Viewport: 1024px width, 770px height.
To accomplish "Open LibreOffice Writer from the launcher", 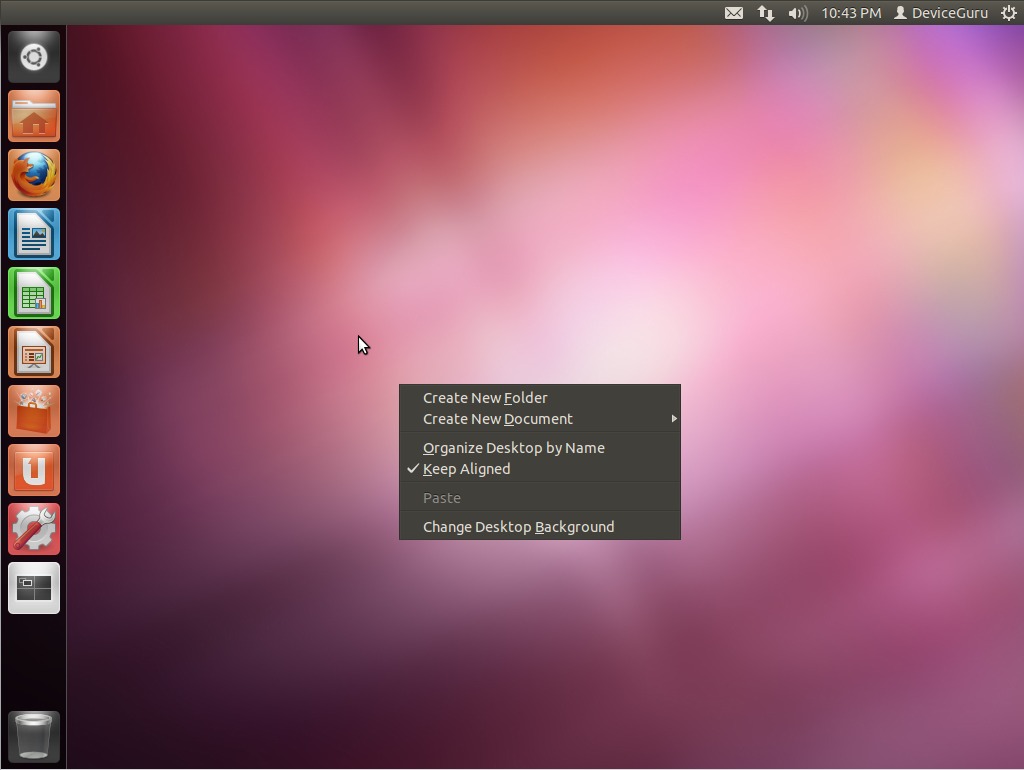I will pos(34,234).
